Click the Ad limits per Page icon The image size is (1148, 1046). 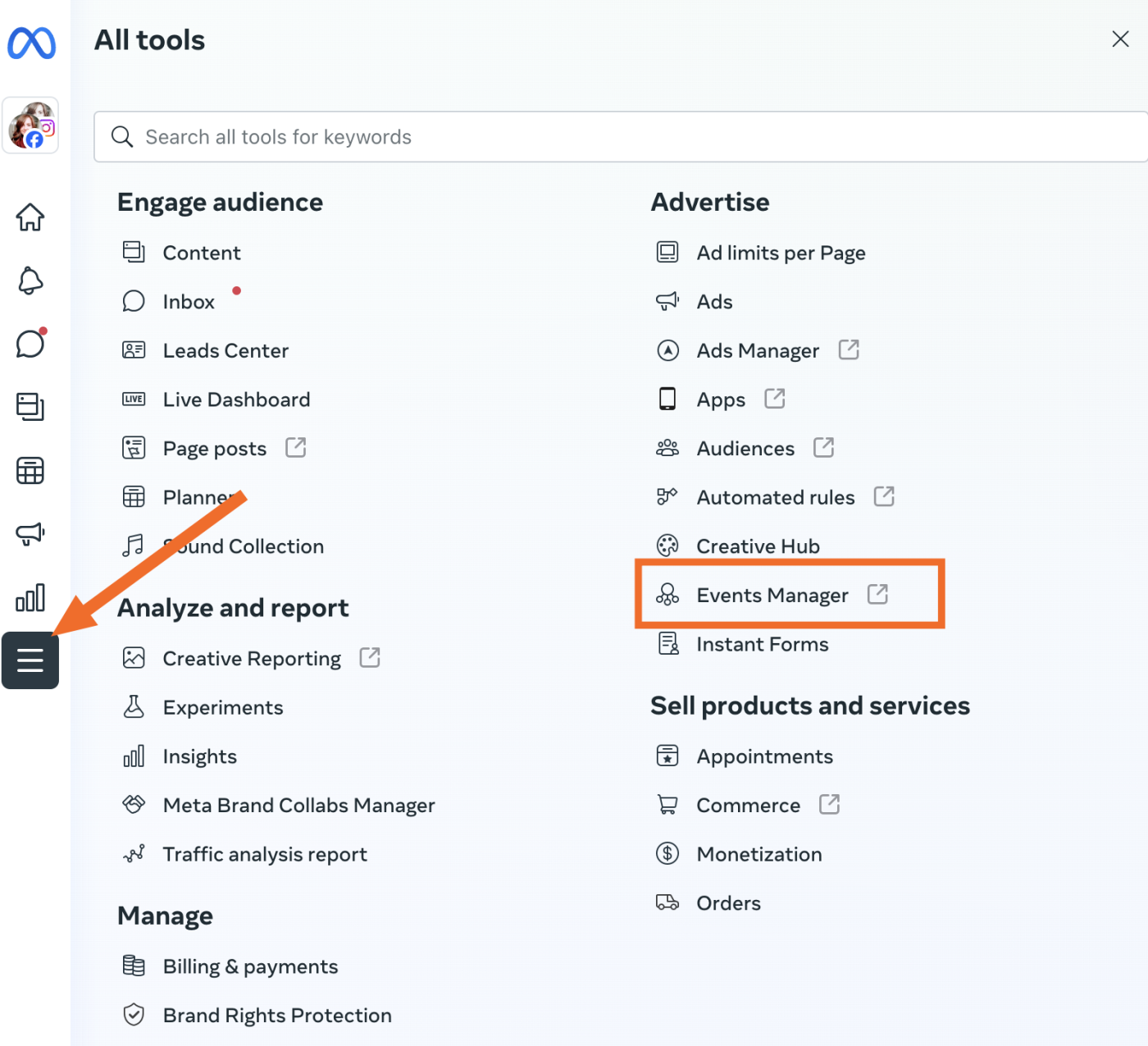pos(667,252)
